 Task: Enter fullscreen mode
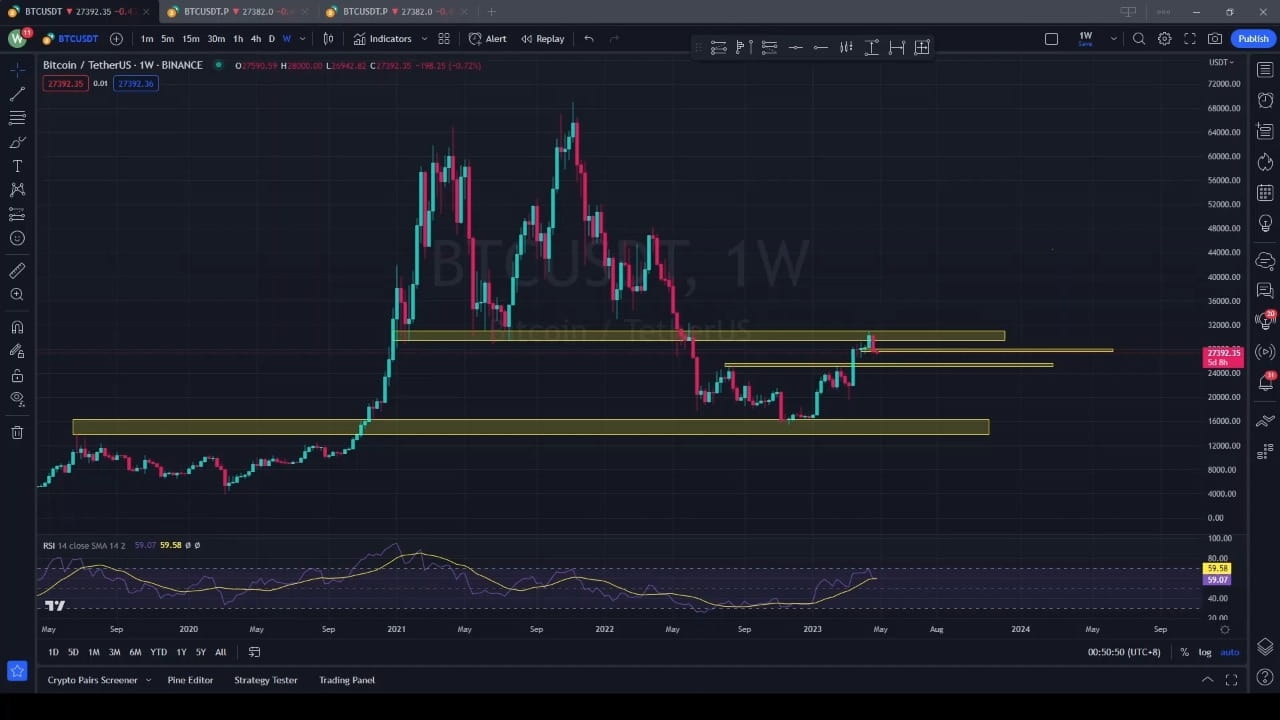coord(1190,39)
